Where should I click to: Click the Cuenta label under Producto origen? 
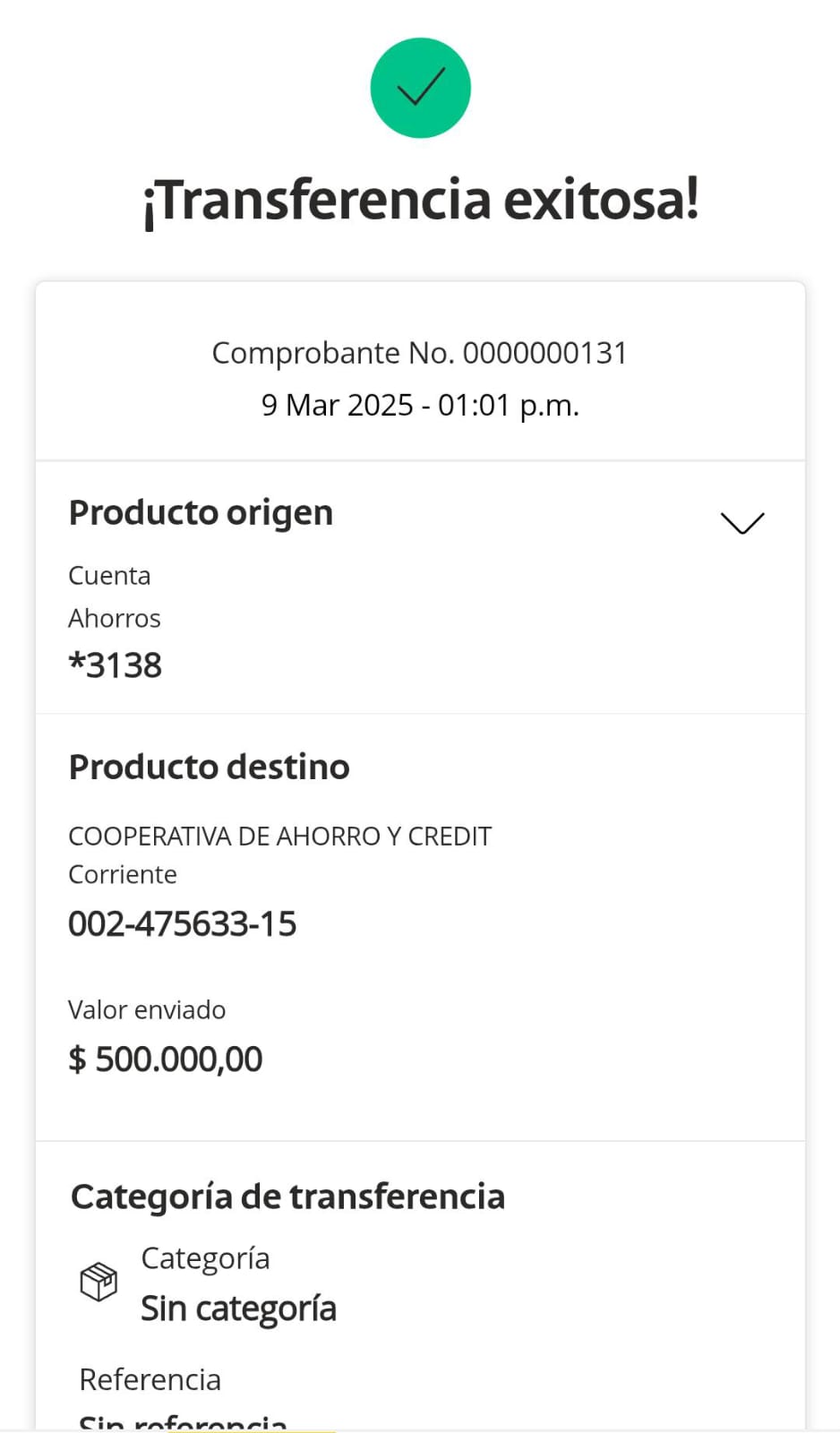(x=109, y=575)
